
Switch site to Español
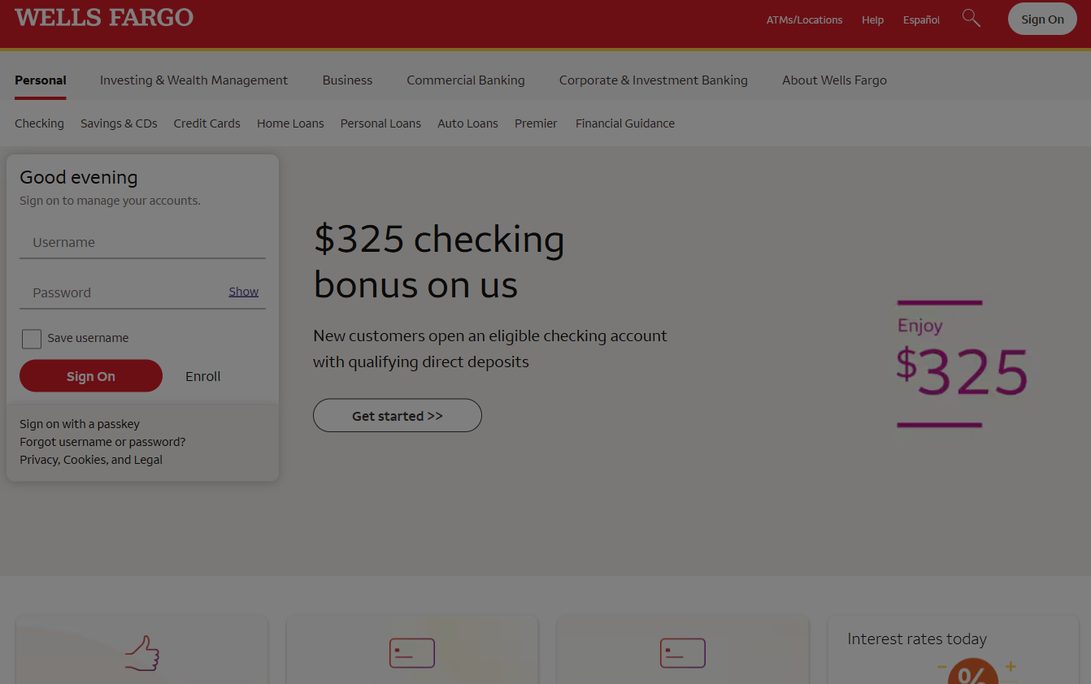coord(921,19)
